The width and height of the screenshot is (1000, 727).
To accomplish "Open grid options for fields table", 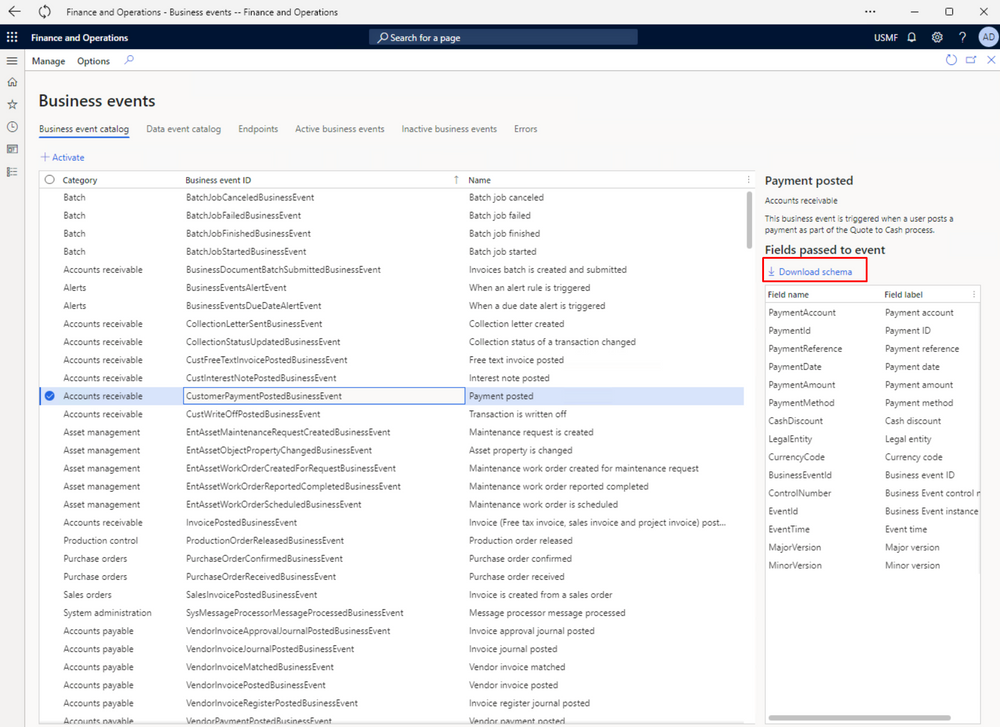I will pos(974,295).
